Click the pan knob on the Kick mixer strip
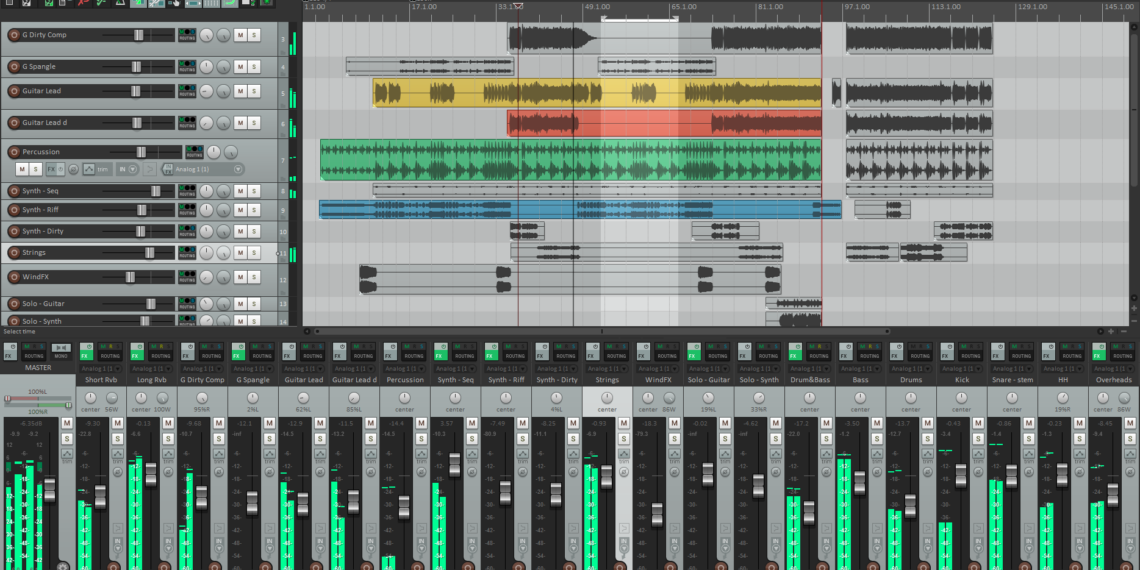 click(x=961, y=398)
